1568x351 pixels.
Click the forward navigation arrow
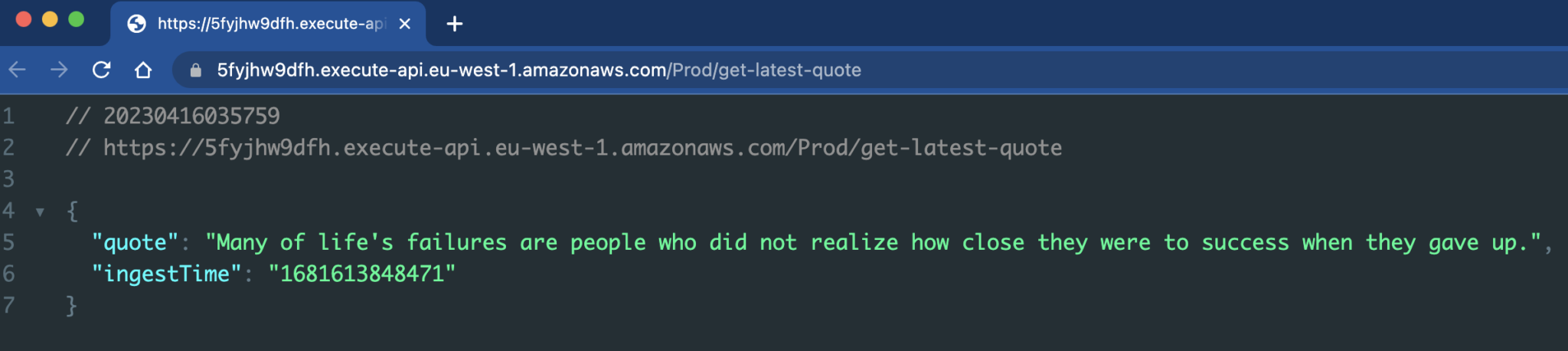[59, 70]
